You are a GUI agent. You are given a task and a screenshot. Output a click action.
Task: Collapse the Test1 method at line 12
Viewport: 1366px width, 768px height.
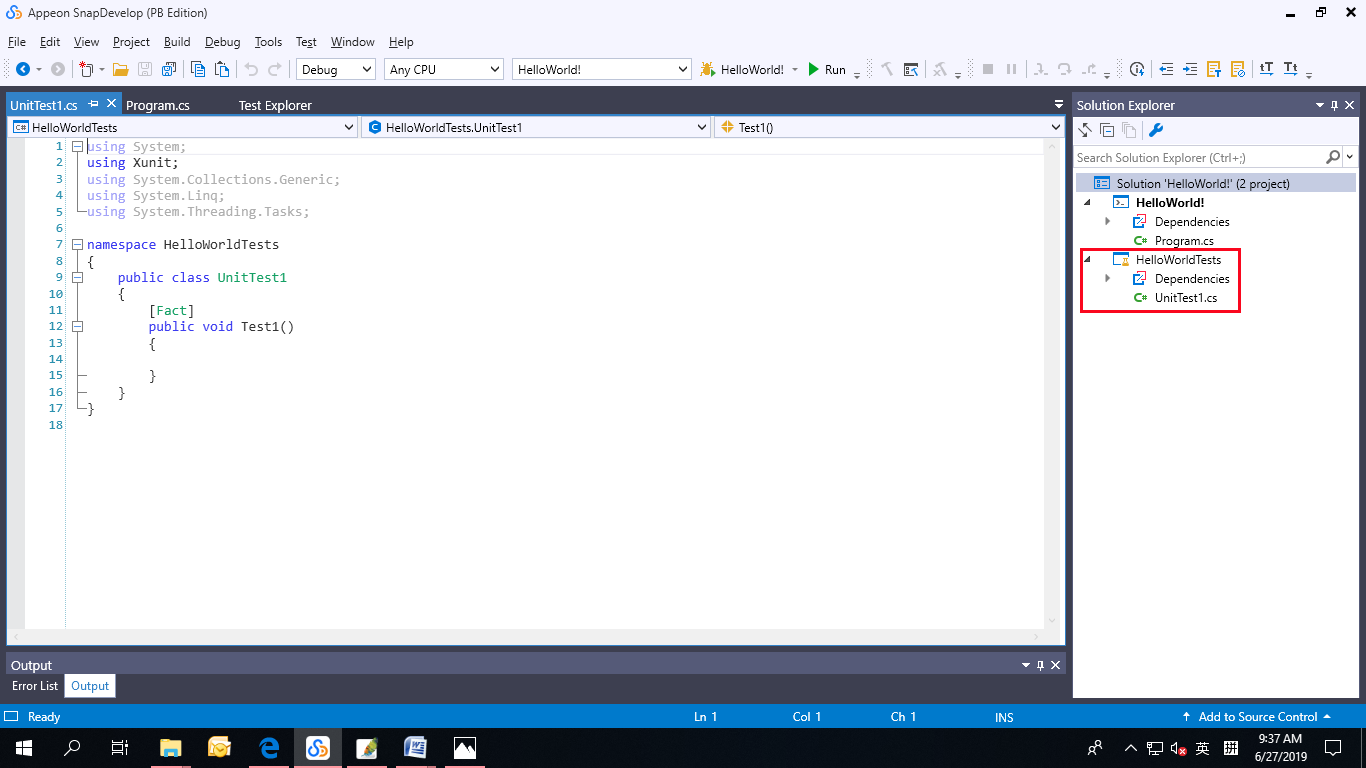coord(77,327)
